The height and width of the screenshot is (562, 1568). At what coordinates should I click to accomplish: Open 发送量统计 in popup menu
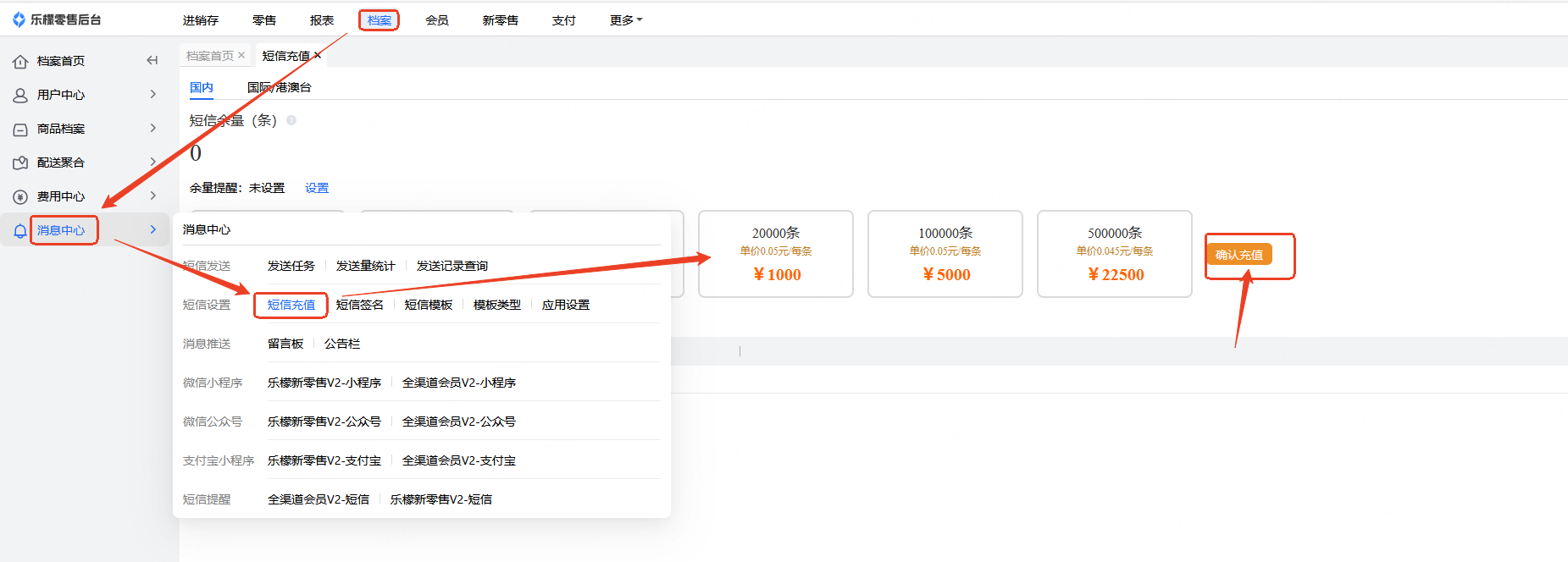tap(366, 266)
